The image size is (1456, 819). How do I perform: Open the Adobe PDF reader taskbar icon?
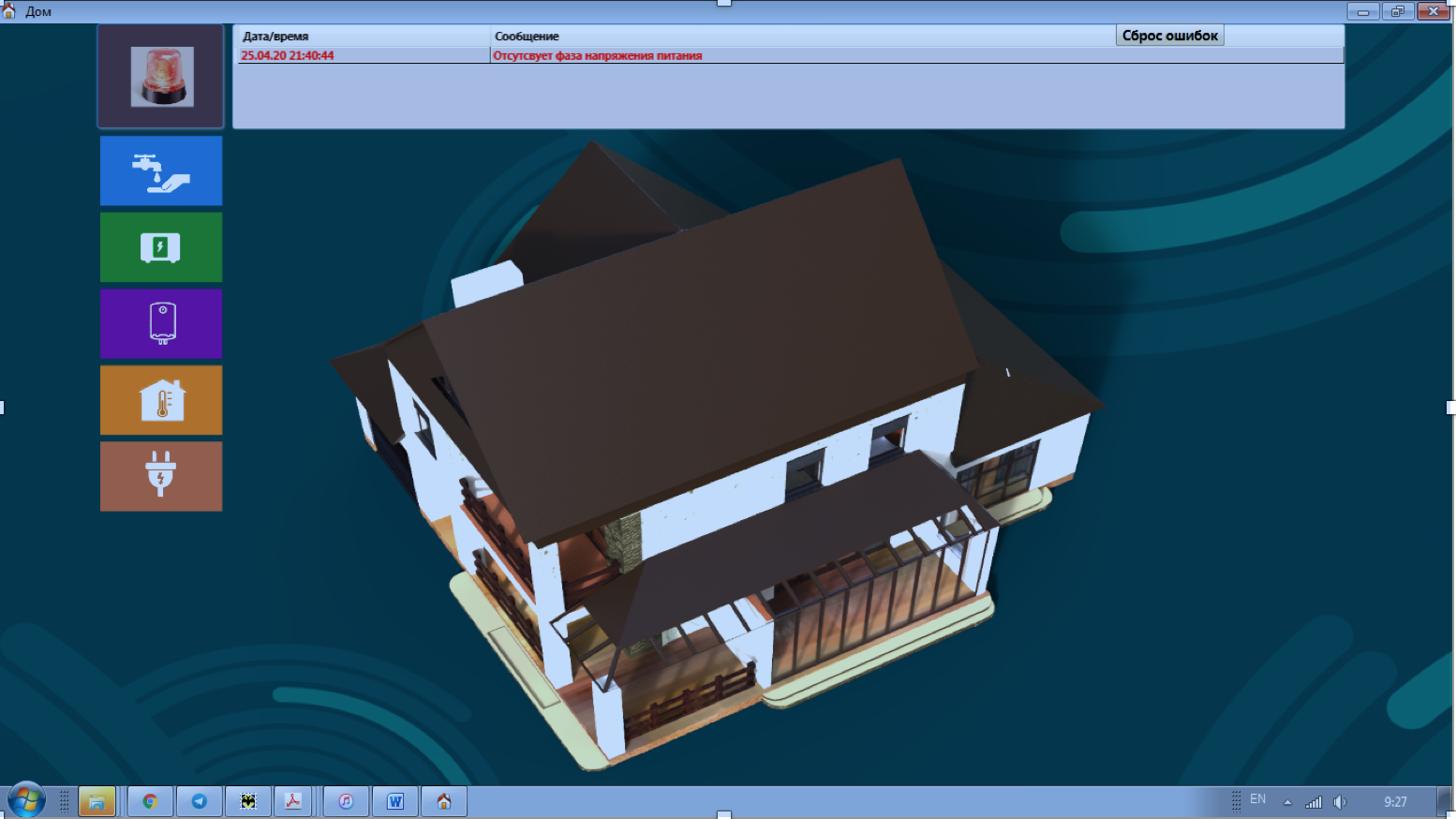(x=292, y=801)
